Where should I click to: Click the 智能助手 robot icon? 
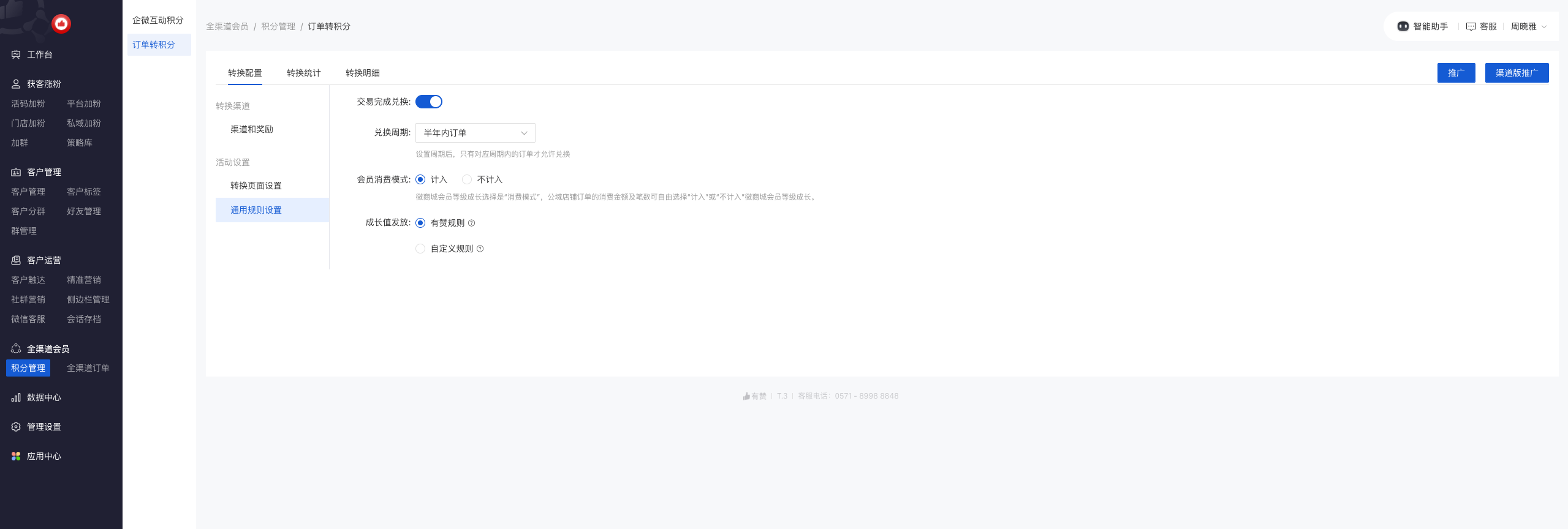[x=1403, y=26]
